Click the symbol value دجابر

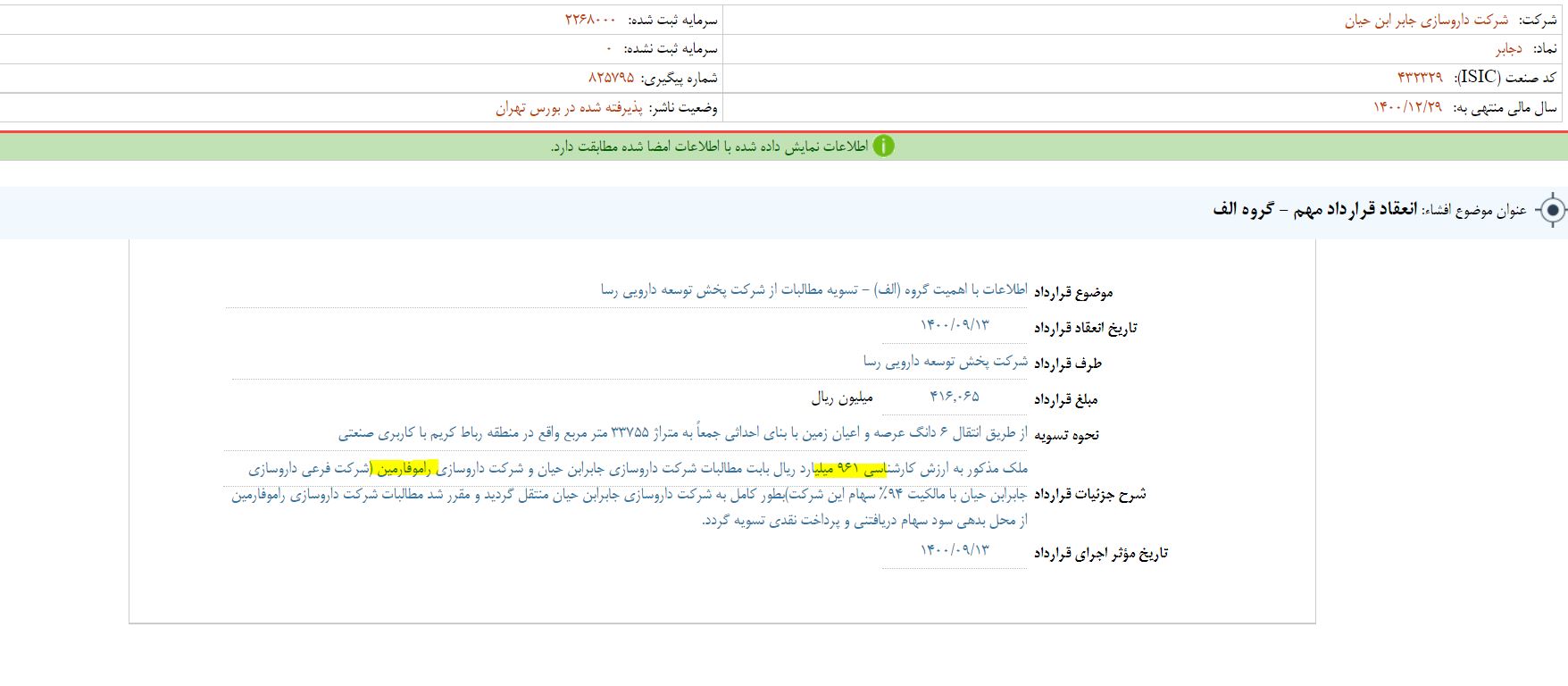[1509, 49]
